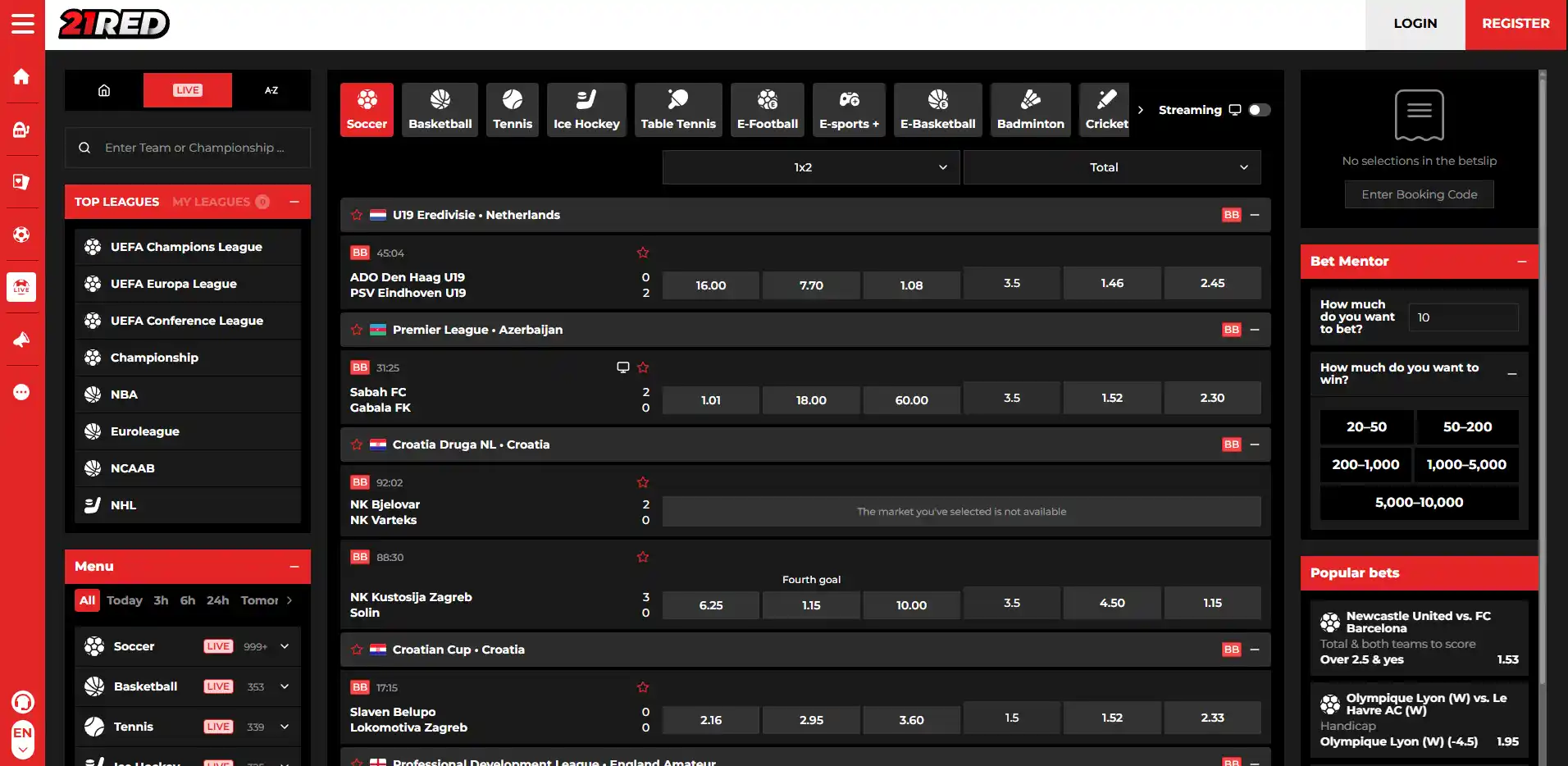Open the promotions megaphone icon
Image resolution: width=1568 pixels, height=766 pixels.
(x=21, y=340)
